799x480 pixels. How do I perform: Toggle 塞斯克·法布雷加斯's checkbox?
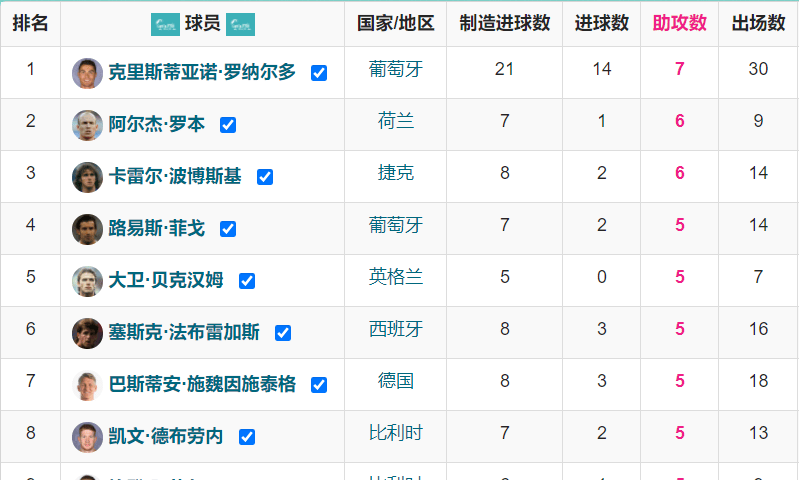283,333
